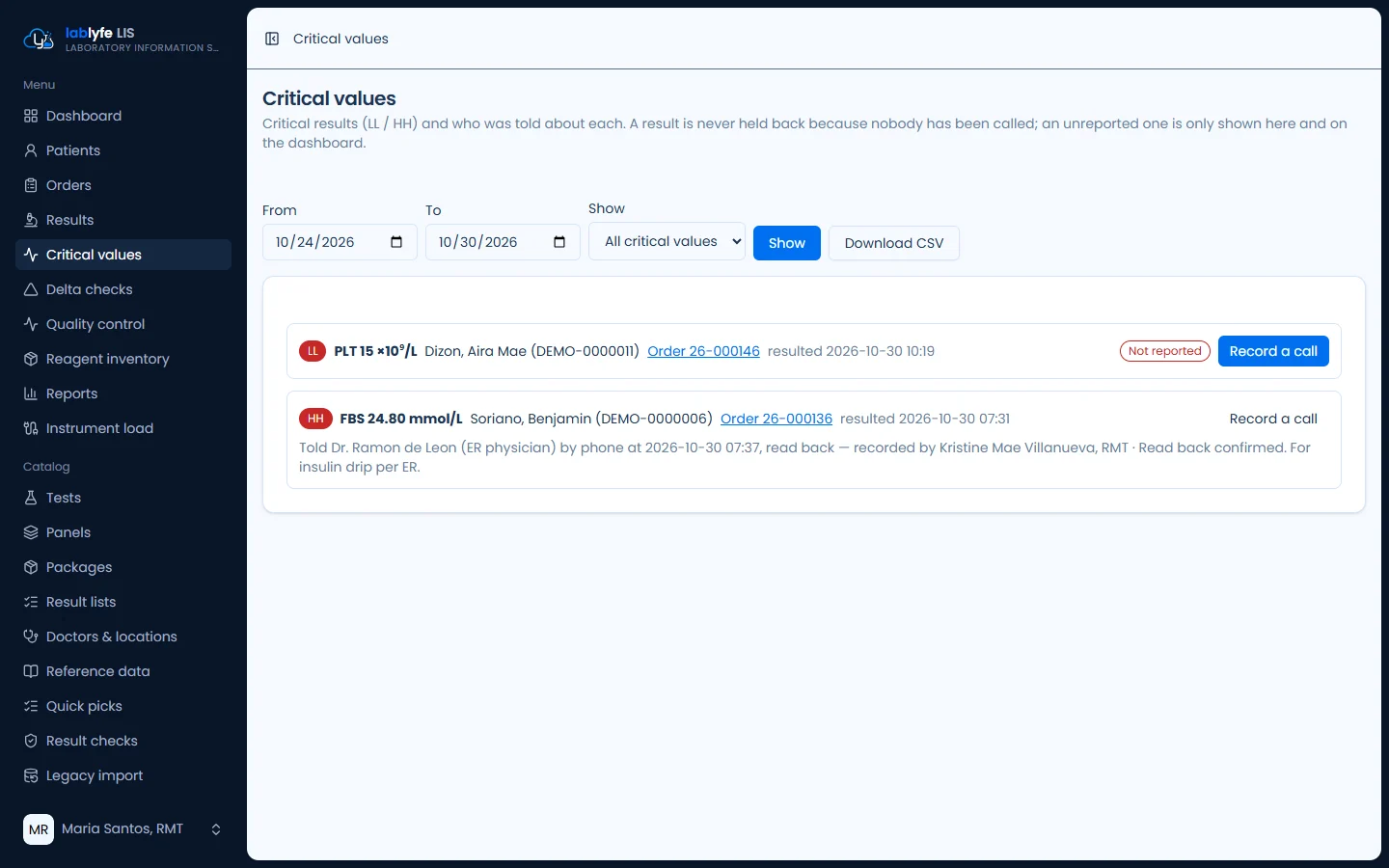
Task: Open the Dashboard menu item
Action: tap(123, 116)
